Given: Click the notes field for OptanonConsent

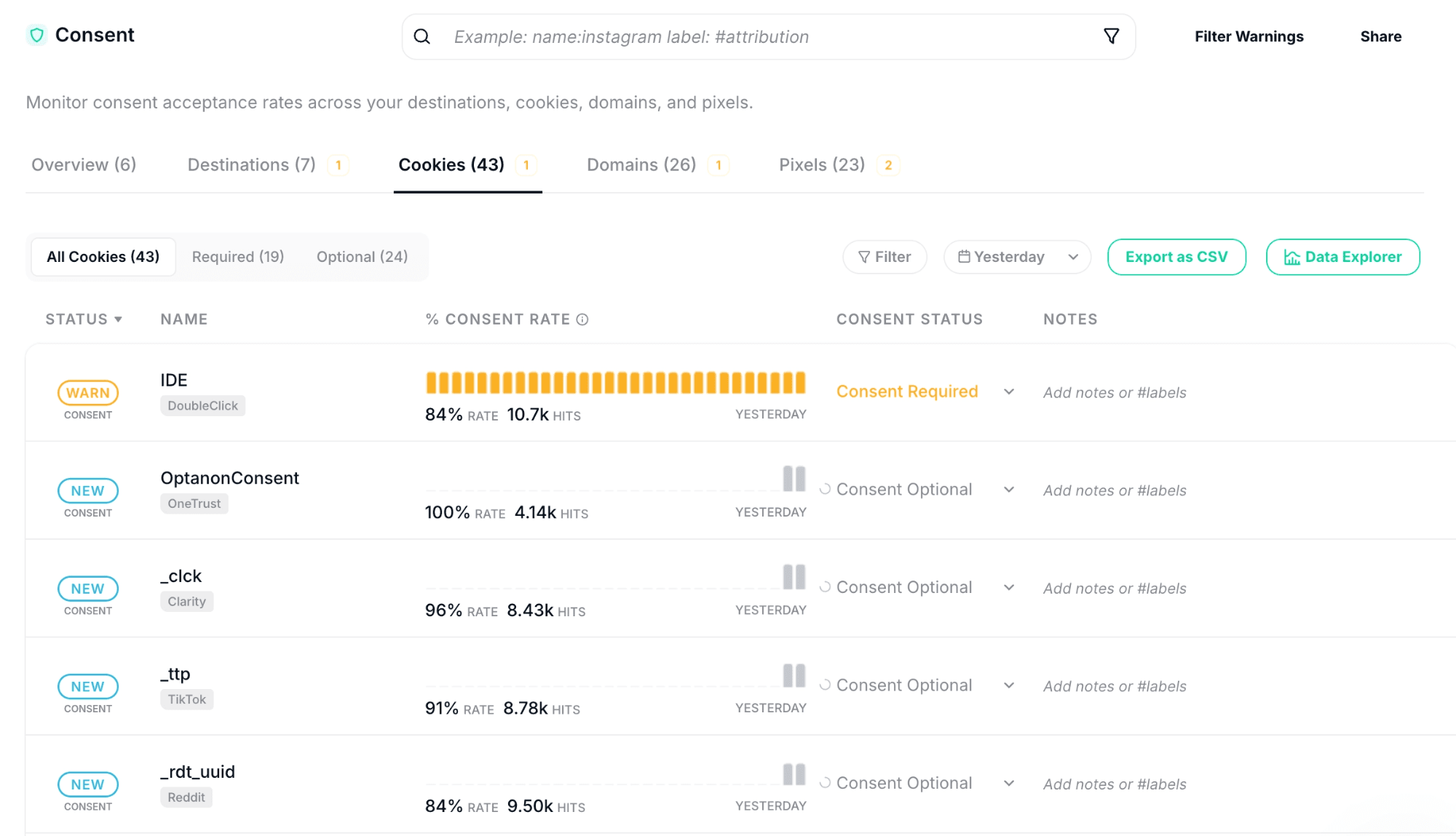Looking at the screenshot, I should 1115,490.
